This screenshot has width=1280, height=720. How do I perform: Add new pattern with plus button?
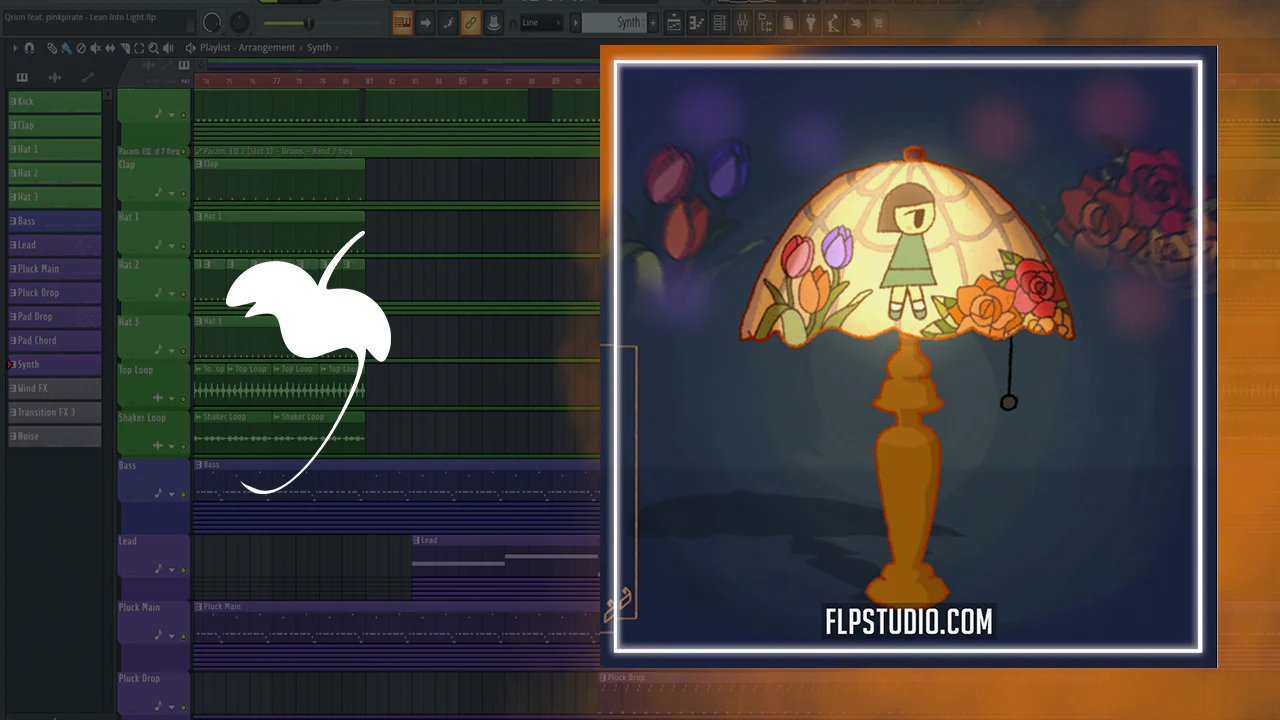click(x=654, y=23)
